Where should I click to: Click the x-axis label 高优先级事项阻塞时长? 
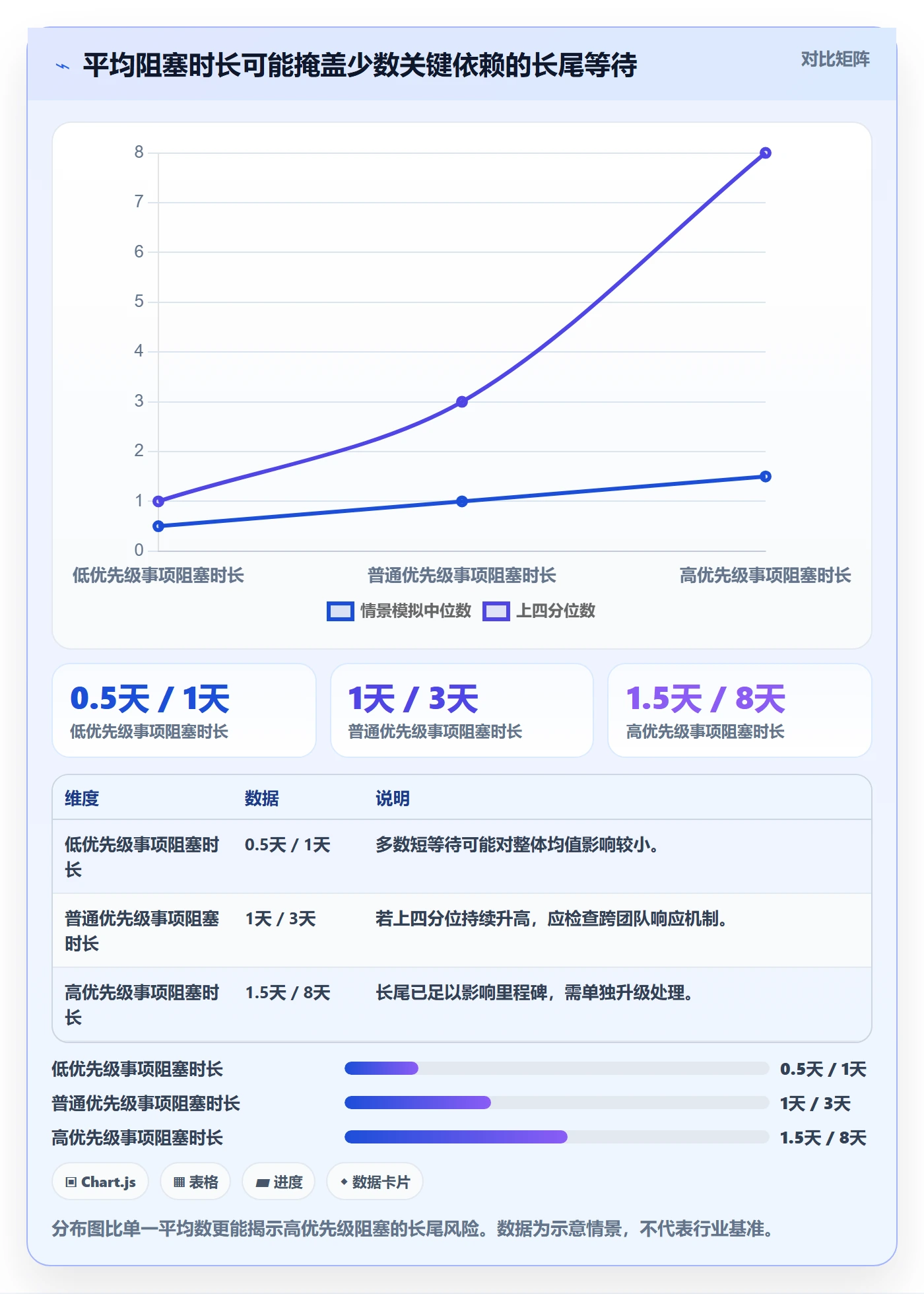tap(766, 576)
